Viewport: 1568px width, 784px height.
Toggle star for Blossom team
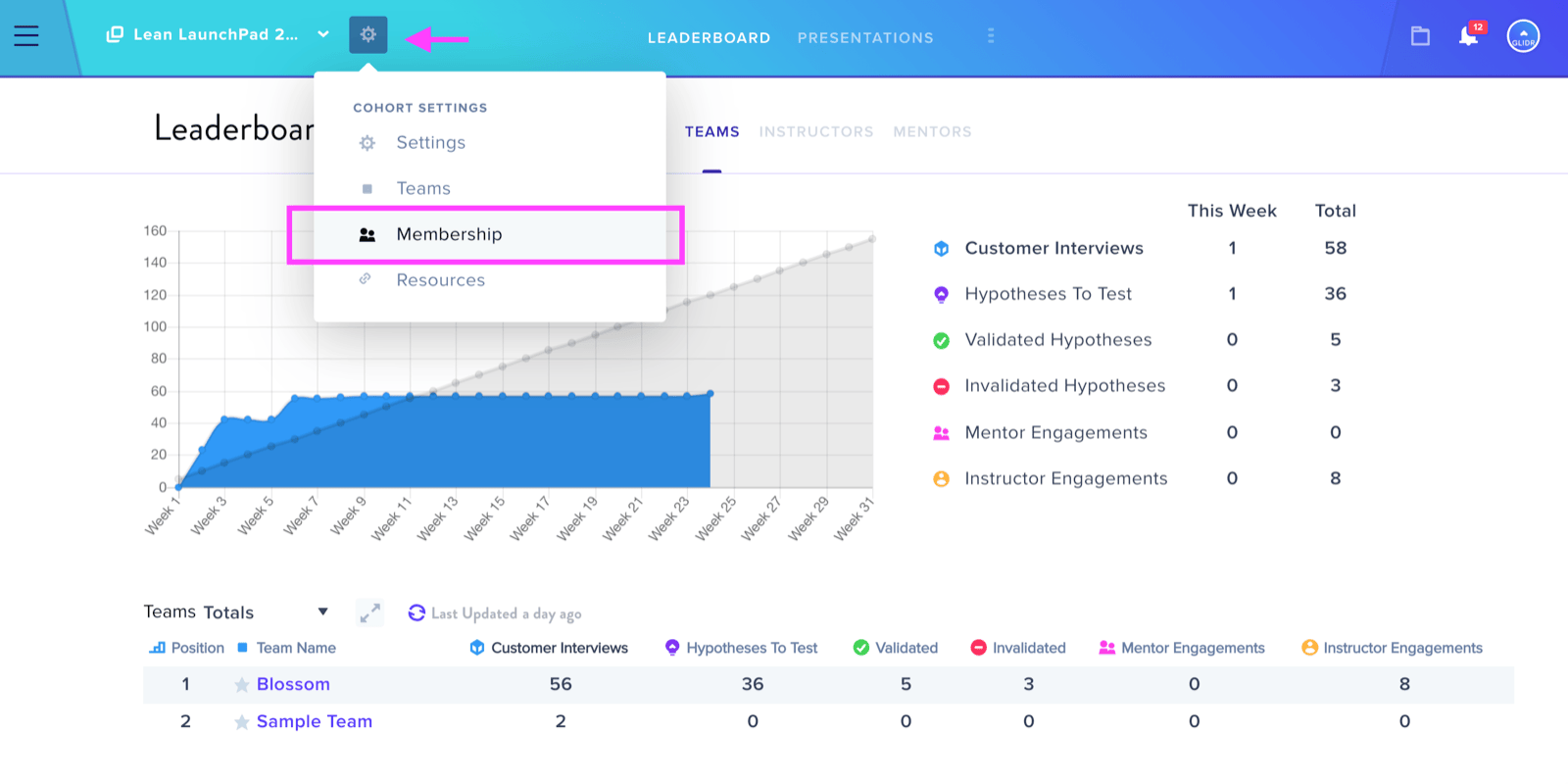(241, 685)
